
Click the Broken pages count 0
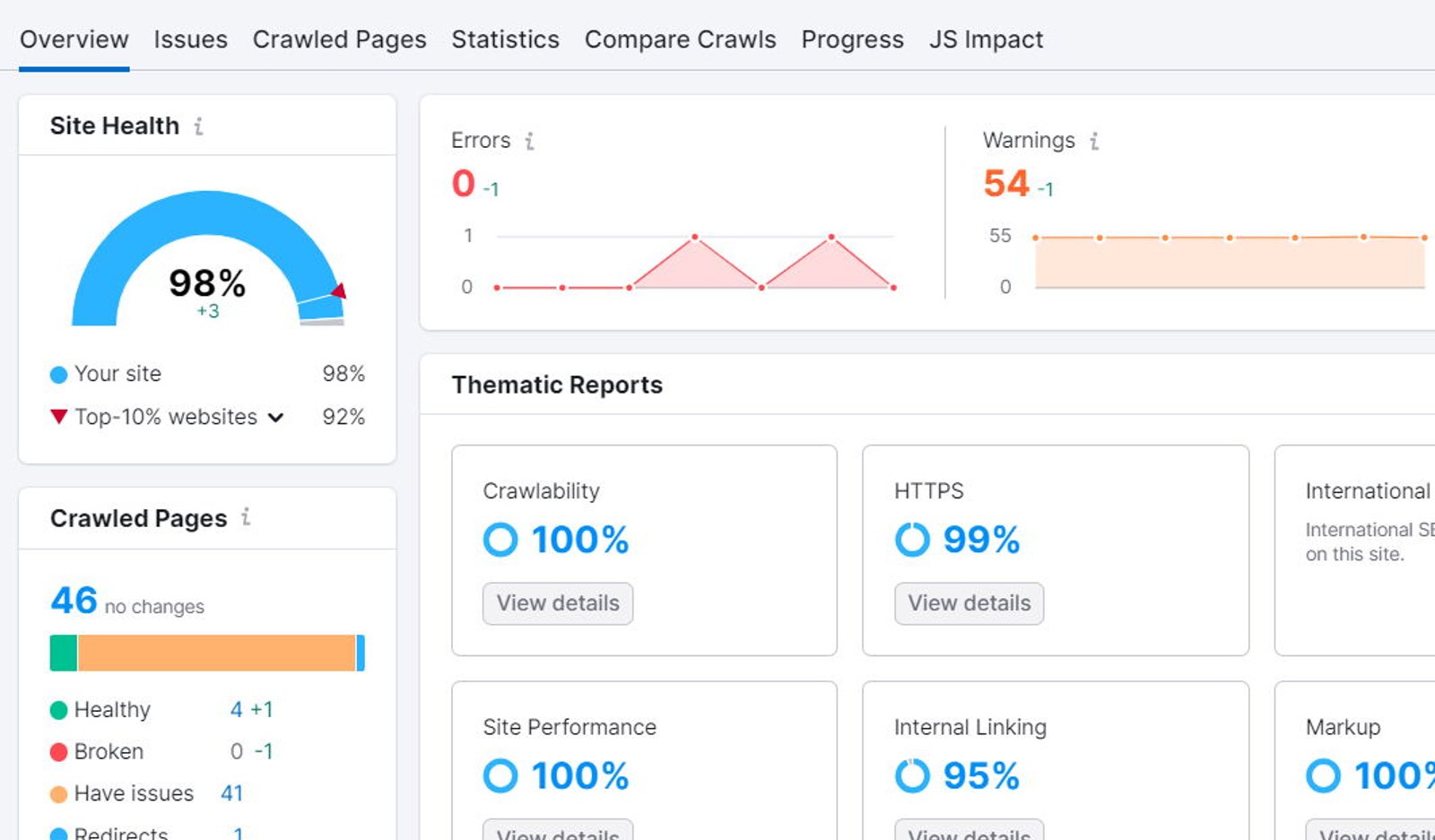pyautogui.click(x=236, y=751)
